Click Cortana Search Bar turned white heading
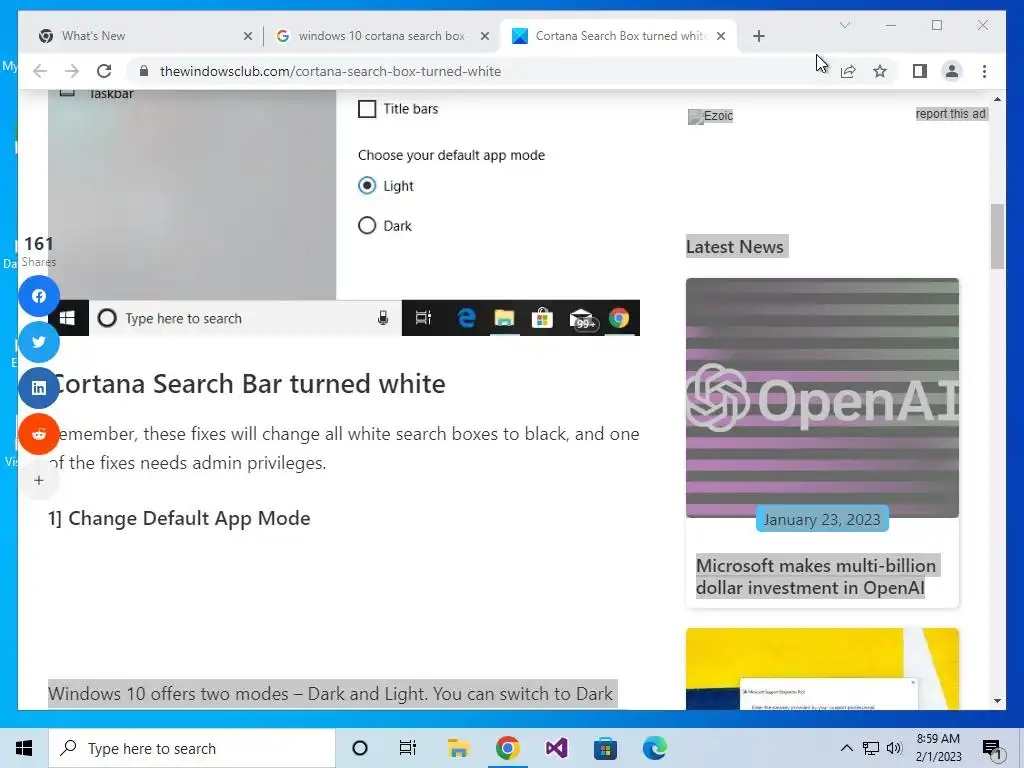This screenshot has width=1024, height=768. (x=247, y=384)
